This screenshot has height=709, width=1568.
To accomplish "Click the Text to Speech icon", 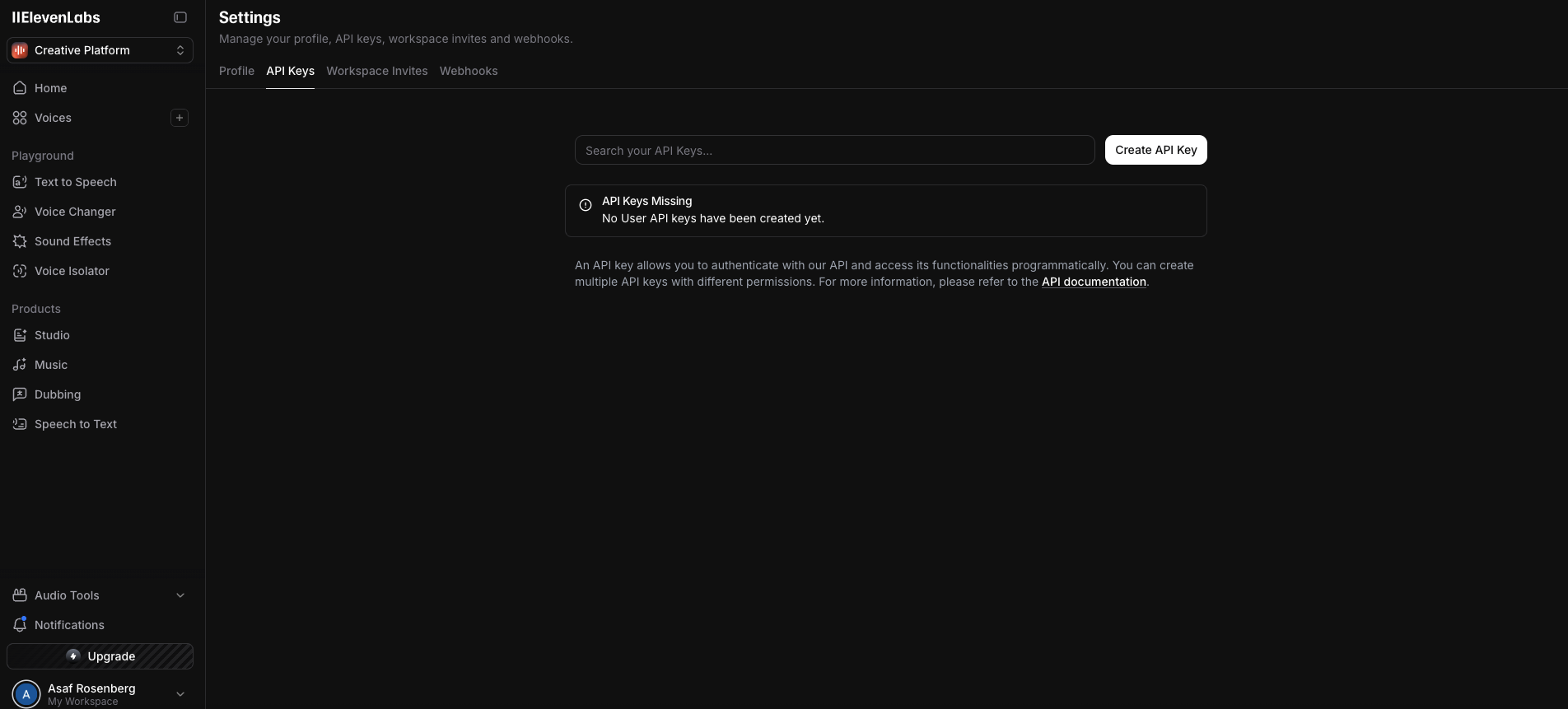I will point(20,182).
